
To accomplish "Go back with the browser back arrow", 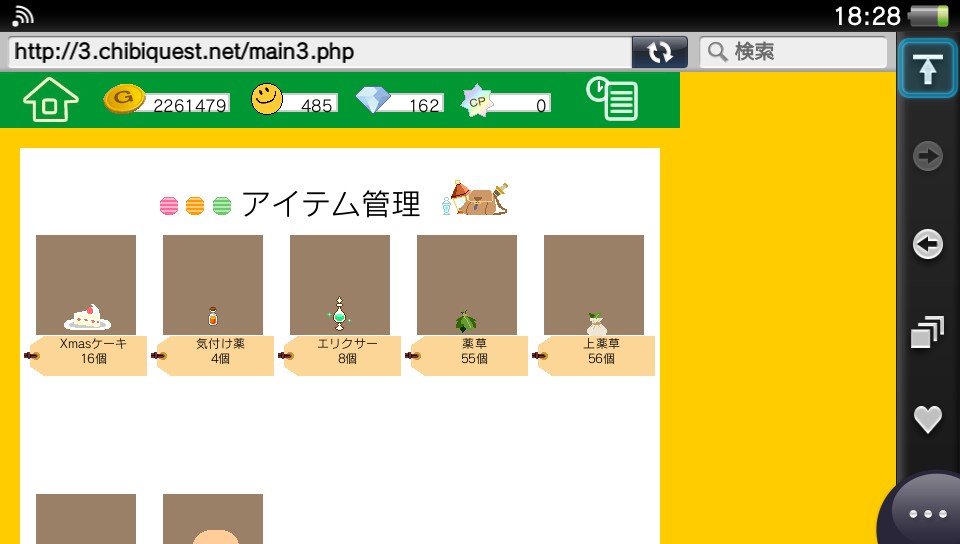I will pyautogui.click(x=928, y=244).
